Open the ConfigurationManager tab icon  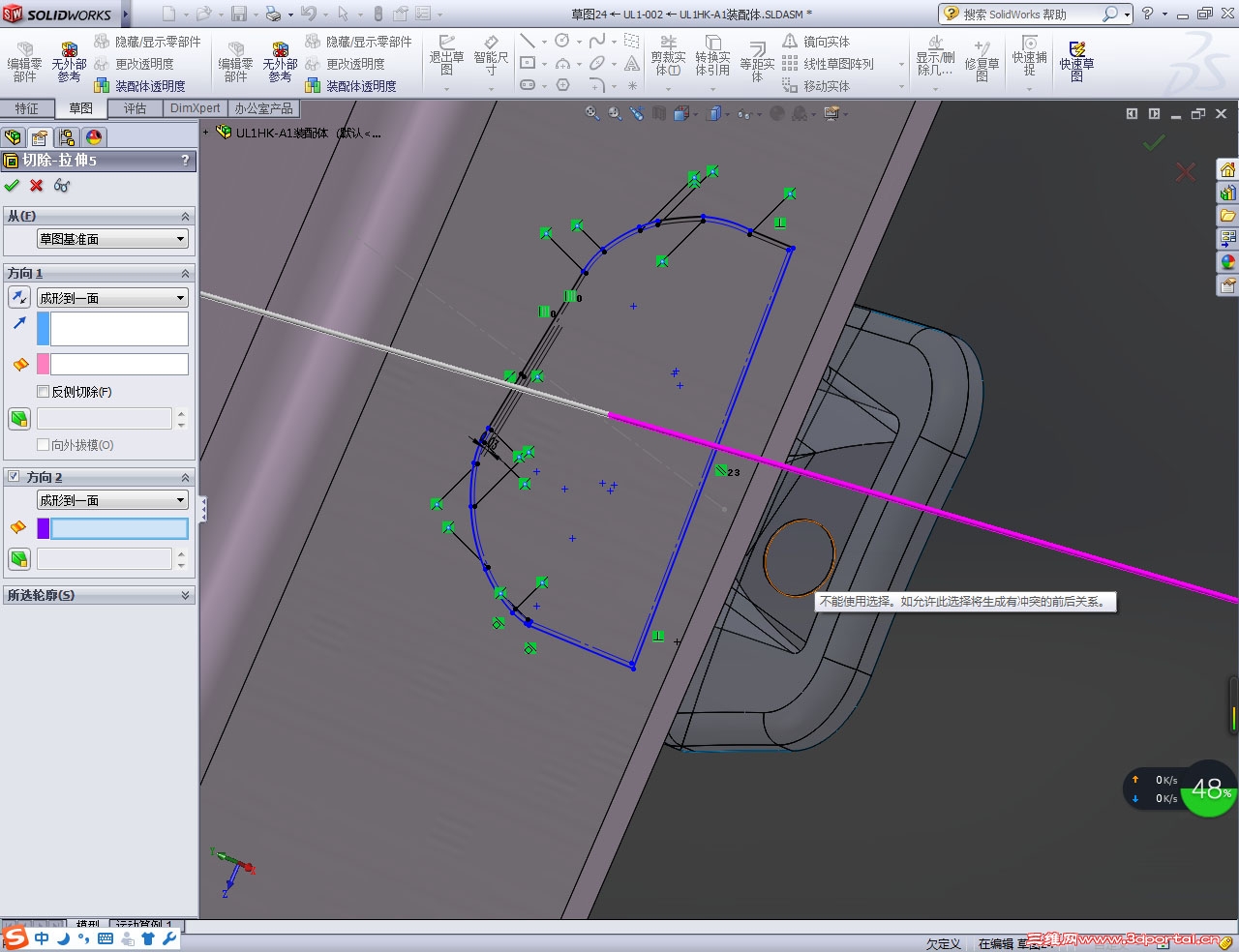67,137
